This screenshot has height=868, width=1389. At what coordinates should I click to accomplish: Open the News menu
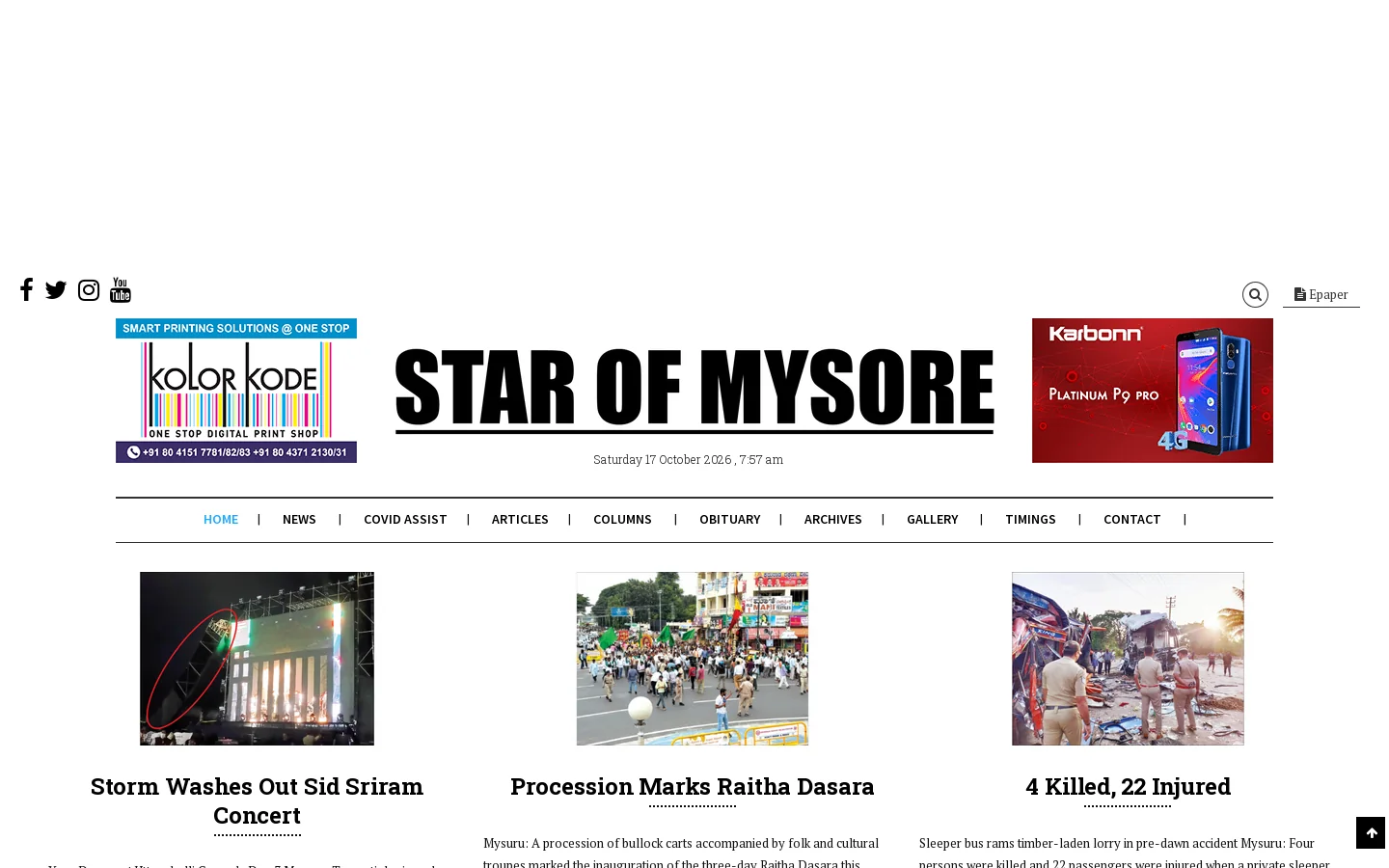click(x=299, y=519)
